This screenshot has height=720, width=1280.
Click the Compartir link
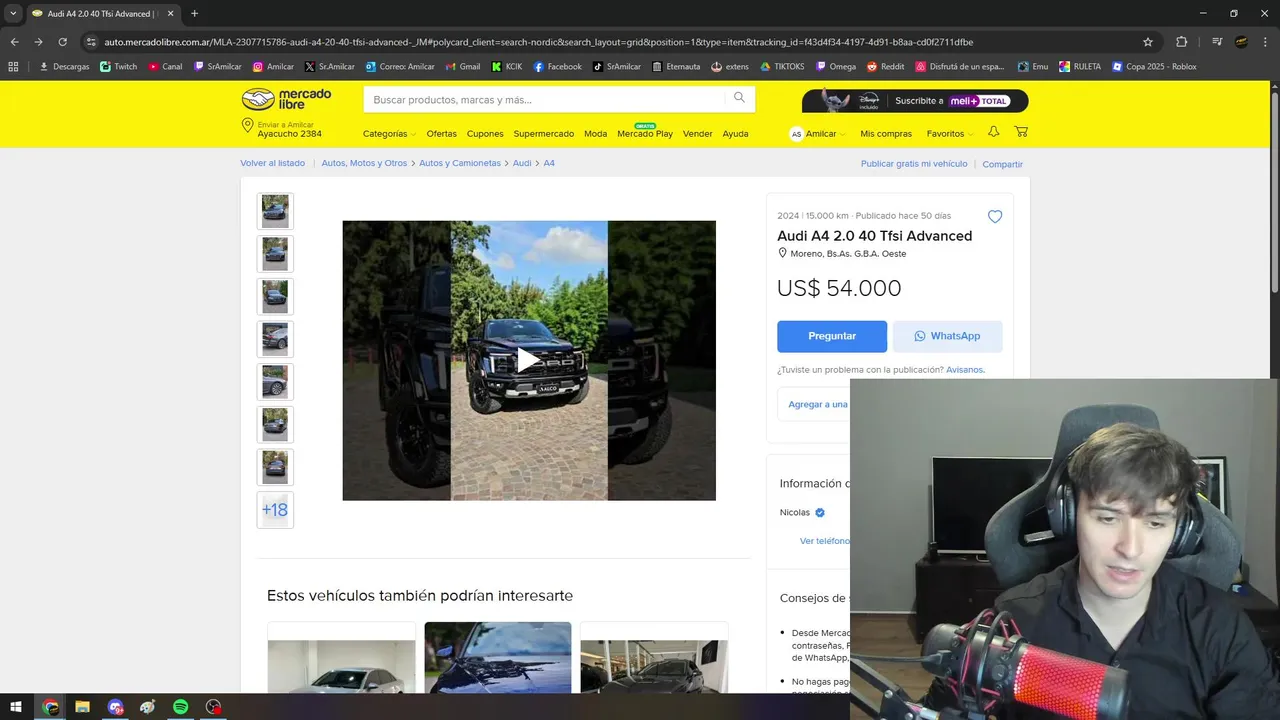coord(1002,164)
